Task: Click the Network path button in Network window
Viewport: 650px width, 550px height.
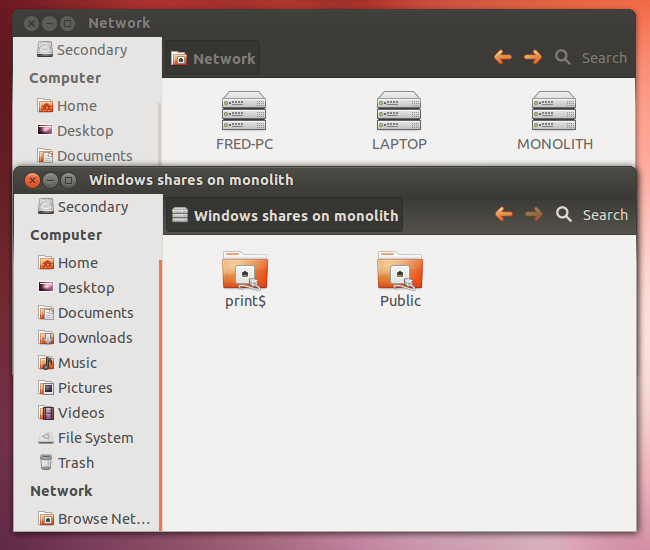Action: click(213, 58)
